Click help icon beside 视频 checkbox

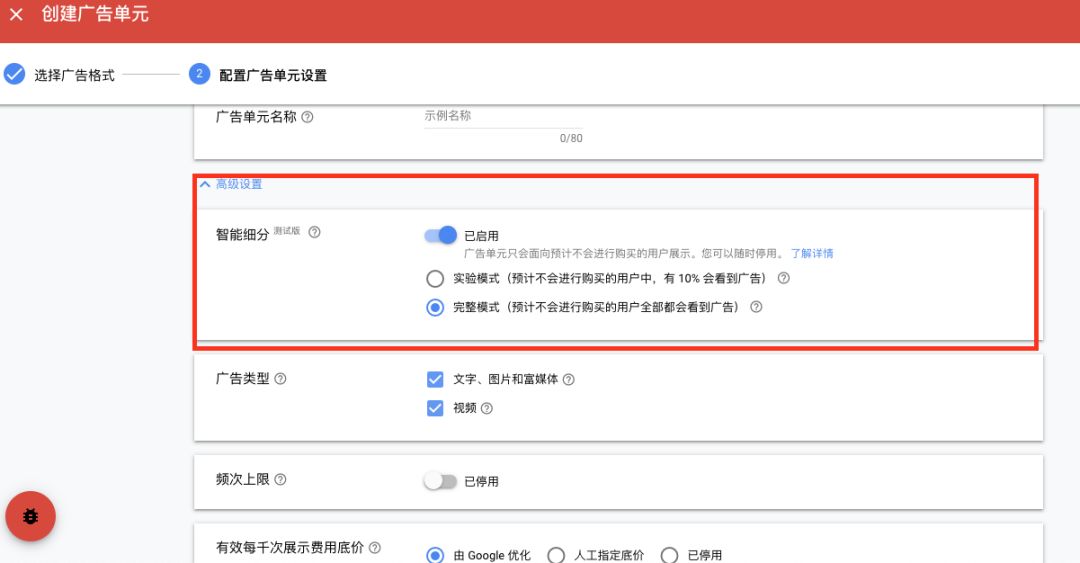click(x=487, y=409)
